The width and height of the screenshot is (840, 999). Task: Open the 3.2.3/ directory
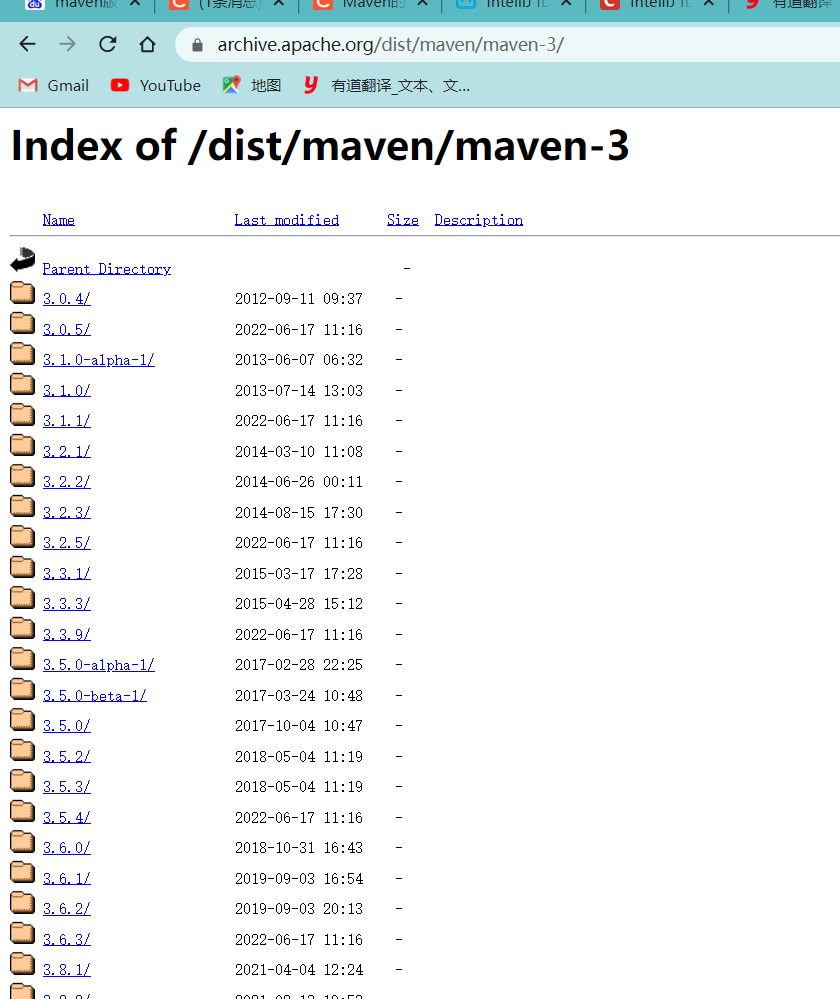(x=67, y=513)
